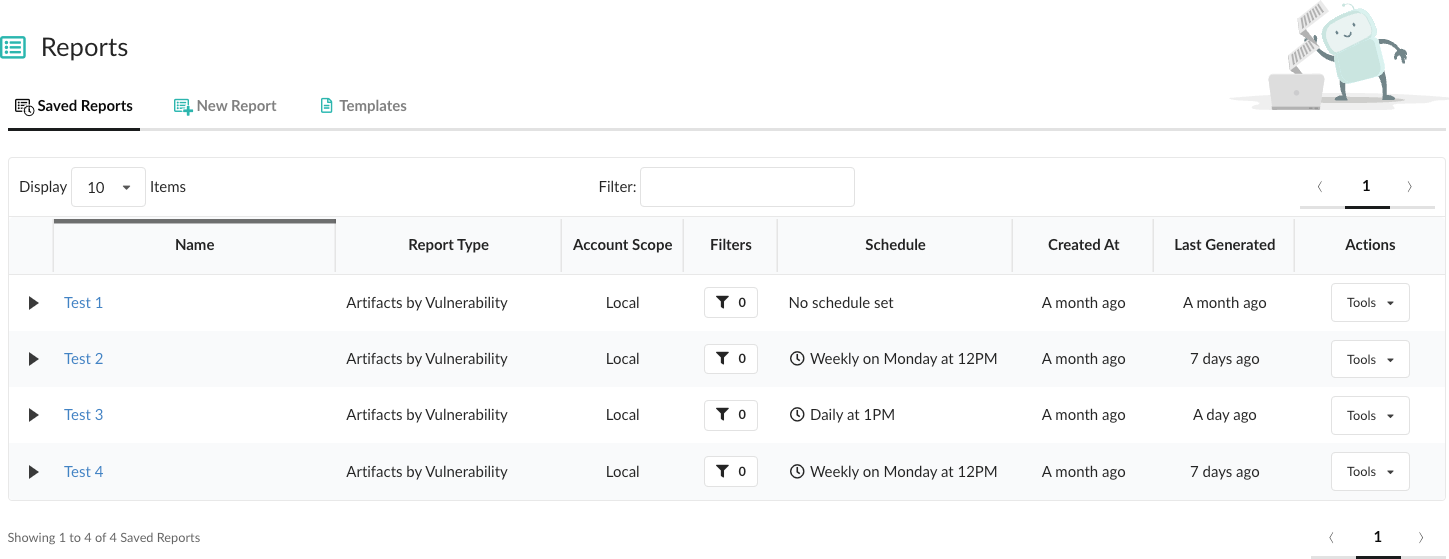Click the clock icon in Test 3 schedule
1449x559 pixels.
click(797, 415)
